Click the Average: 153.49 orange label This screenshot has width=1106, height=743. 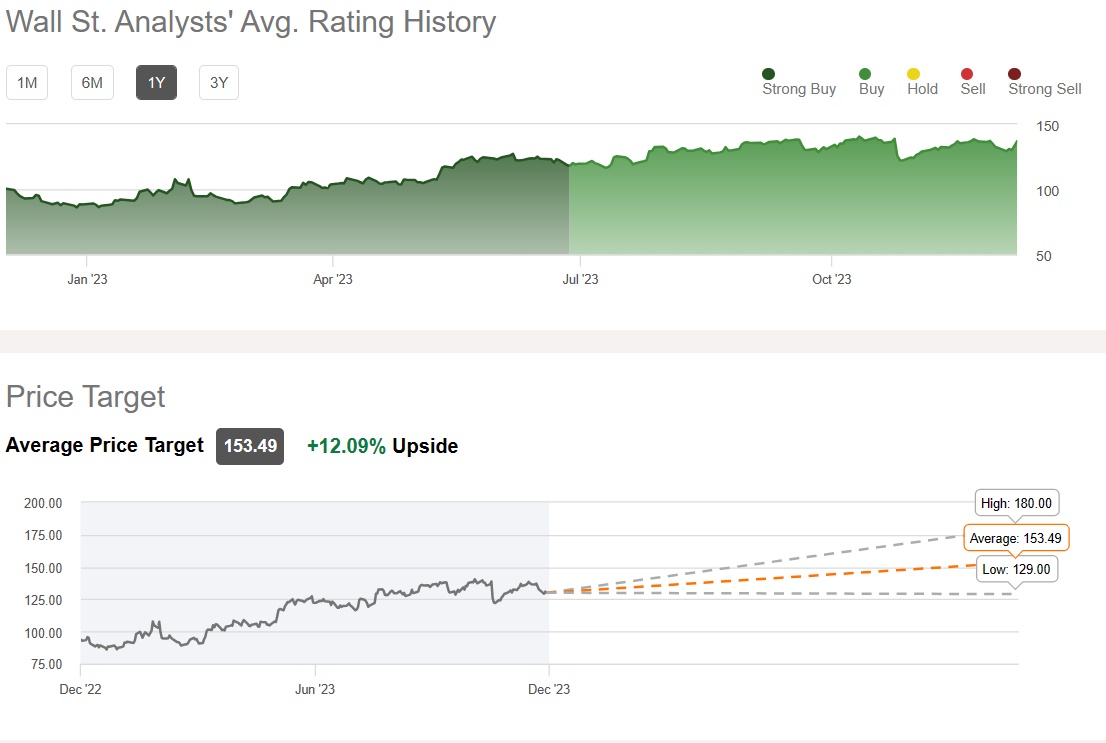pos(1016,538)
